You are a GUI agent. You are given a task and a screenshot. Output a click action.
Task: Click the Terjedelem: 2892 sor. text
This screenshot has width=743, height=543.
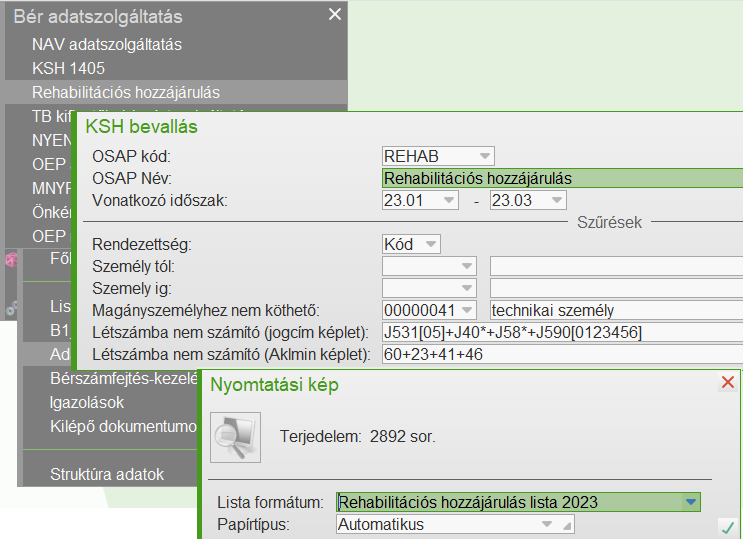(357, 436)
